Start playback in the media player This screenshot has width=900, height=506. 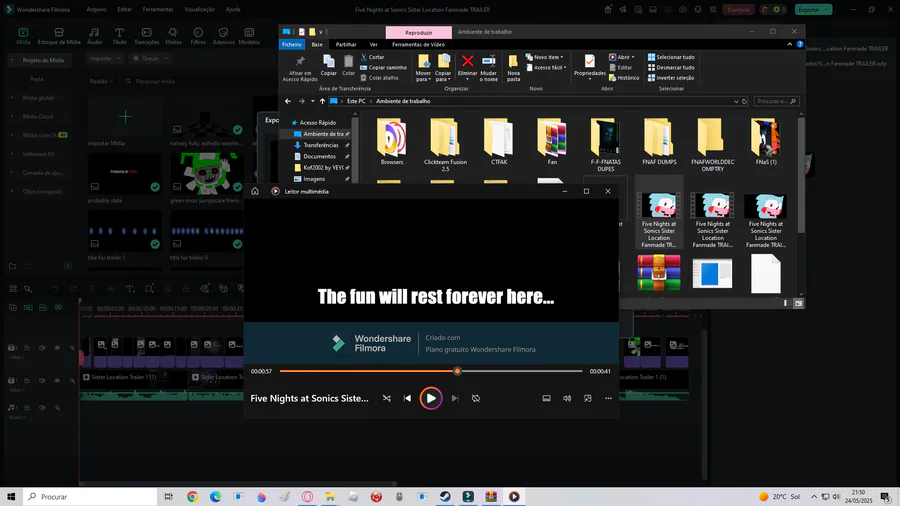point(431,398)
